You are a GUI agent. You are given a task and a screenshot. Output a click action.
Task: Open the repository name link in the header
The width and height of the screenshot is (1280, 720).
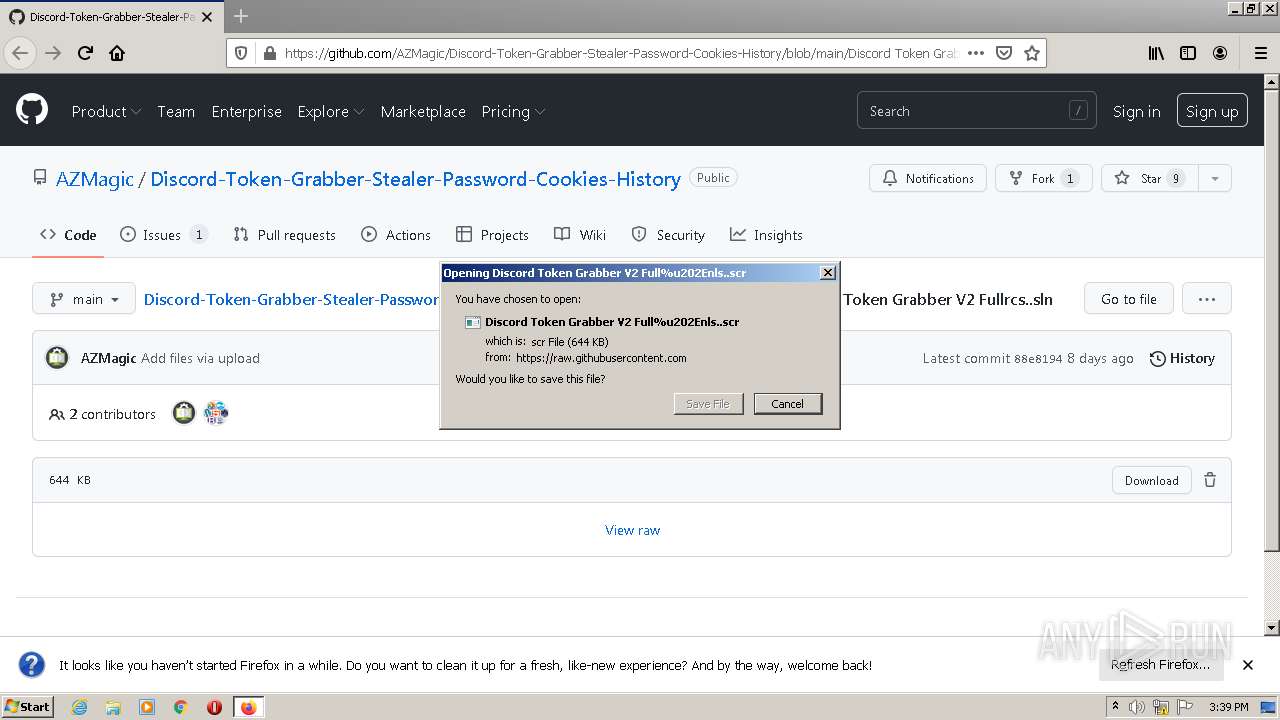(x=415, y=179)
